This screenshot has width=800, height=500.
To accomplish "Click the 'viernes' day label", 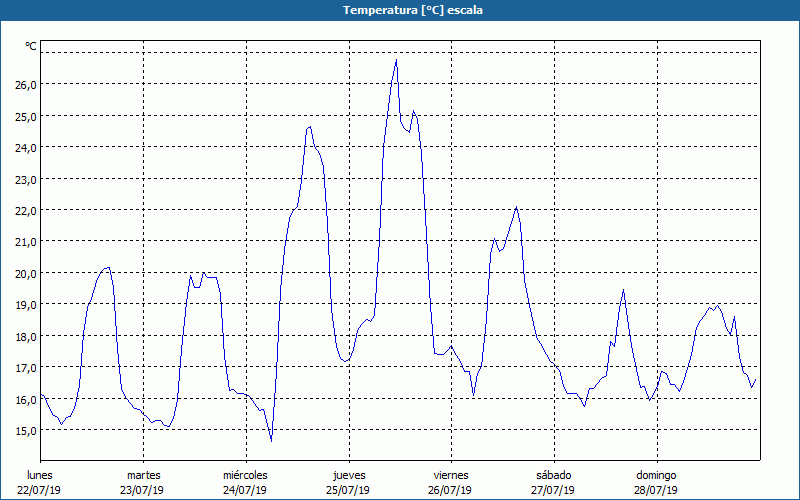I will point(451,475).
